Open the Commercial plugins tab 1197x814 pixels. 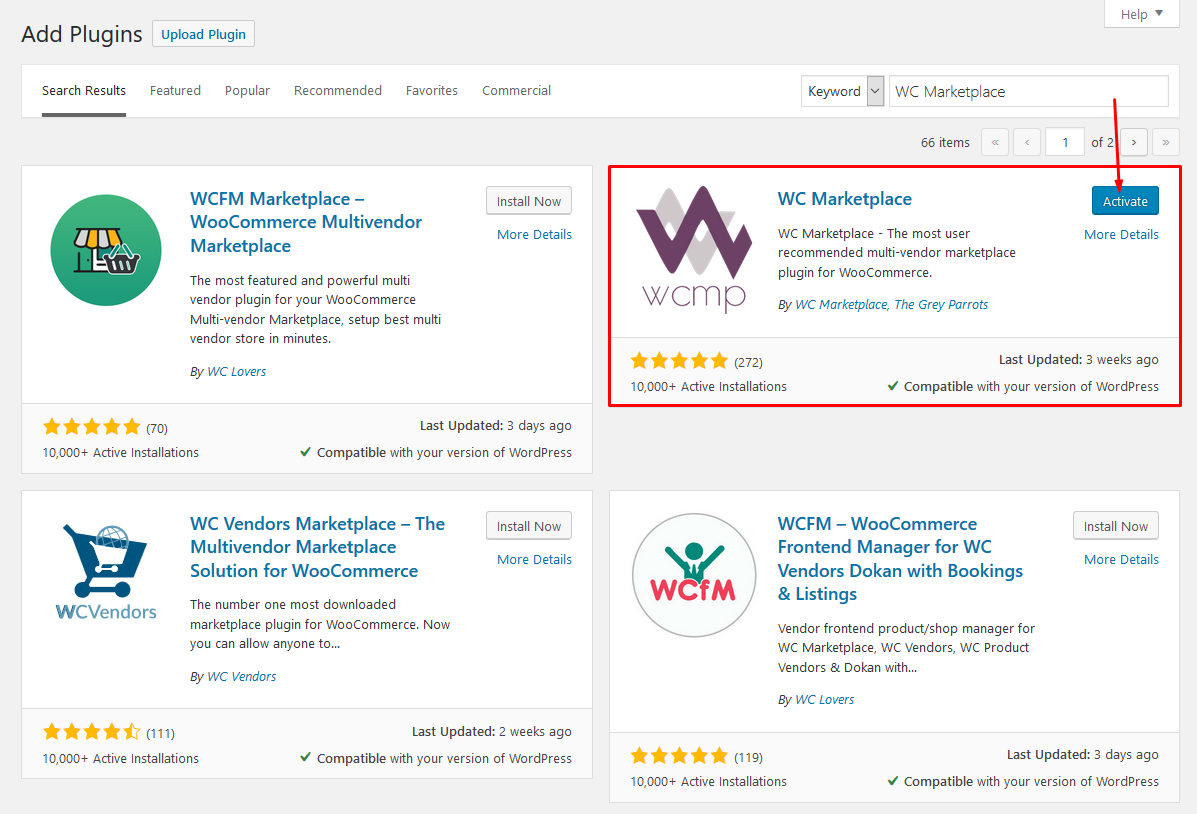[x=516, y=91]
